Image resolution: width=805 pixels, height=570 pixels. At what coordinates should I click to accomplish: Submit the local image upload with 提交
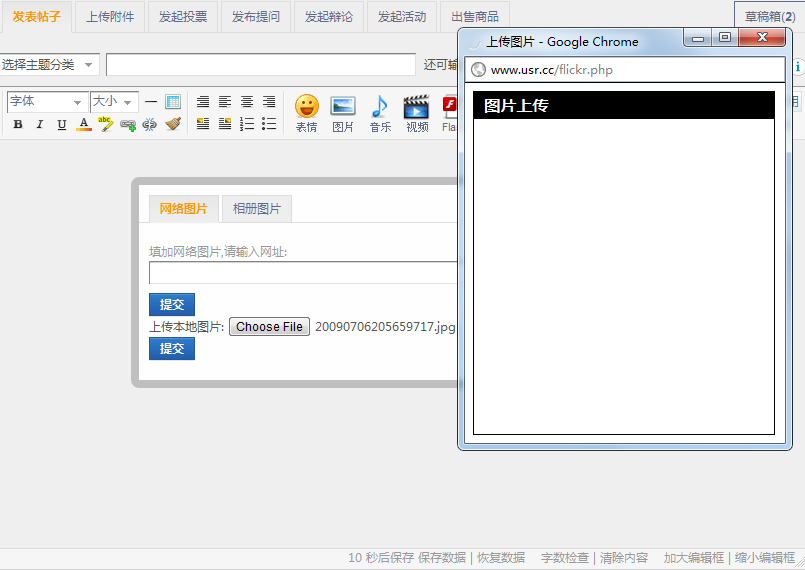pos(172,349)
